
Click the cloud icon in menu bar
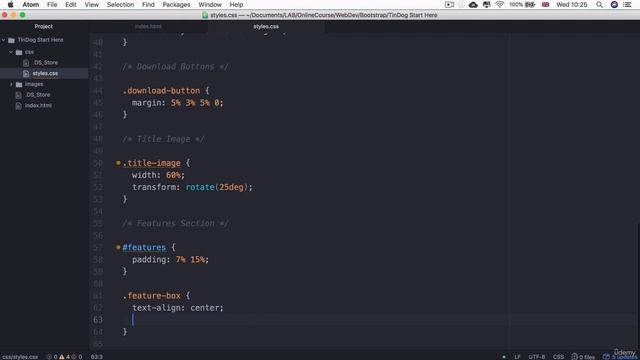pos(473,4)
